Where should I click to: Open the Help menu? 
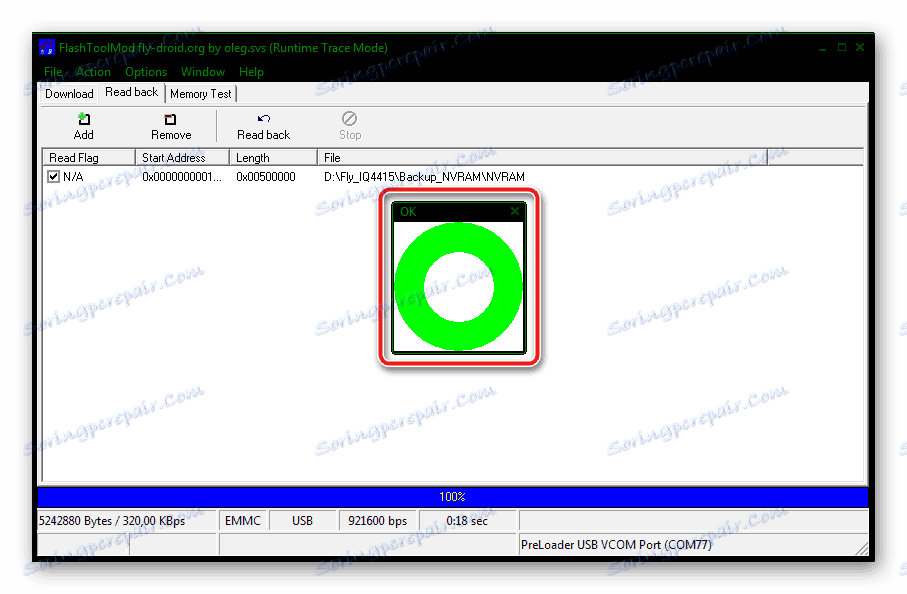[251, 71]
